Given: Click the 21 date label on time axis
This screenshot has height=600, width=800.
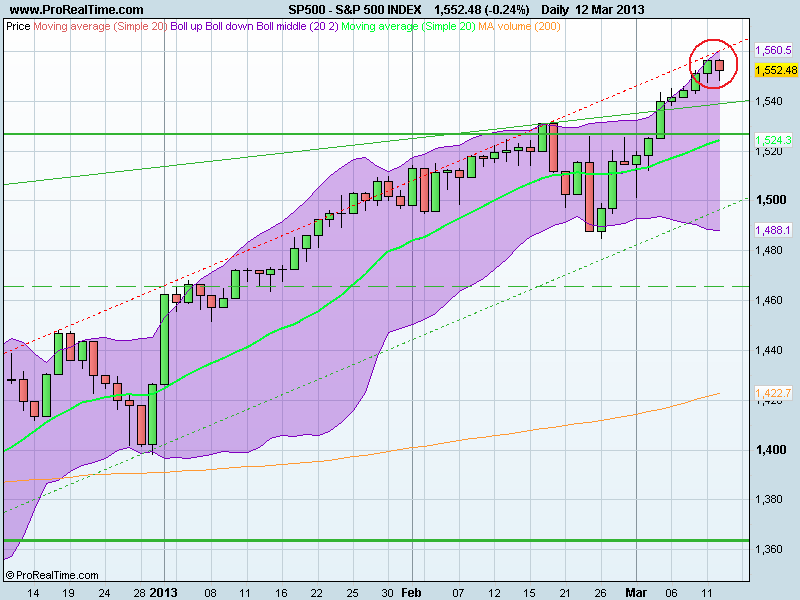Looking at the screenshot, I should click(565, 593).
